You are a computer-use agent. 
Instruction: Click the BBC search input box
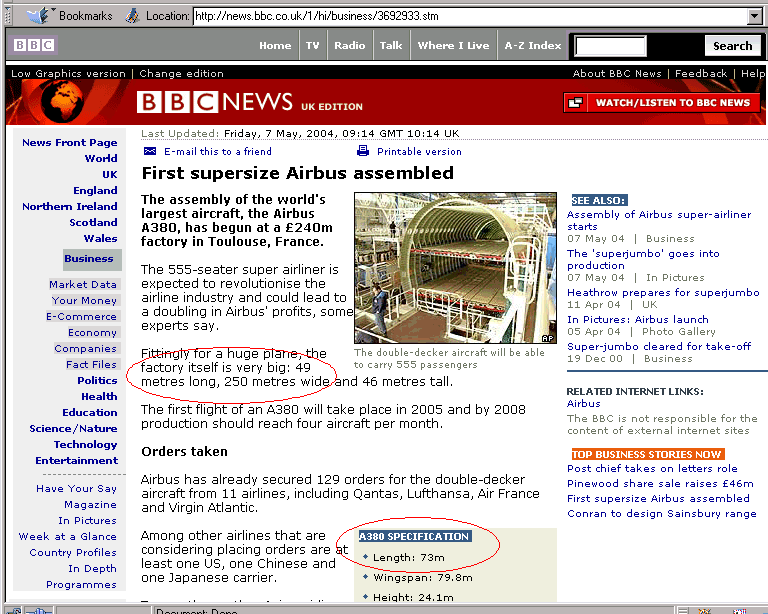pyautogui.click(x=610, y=46)
